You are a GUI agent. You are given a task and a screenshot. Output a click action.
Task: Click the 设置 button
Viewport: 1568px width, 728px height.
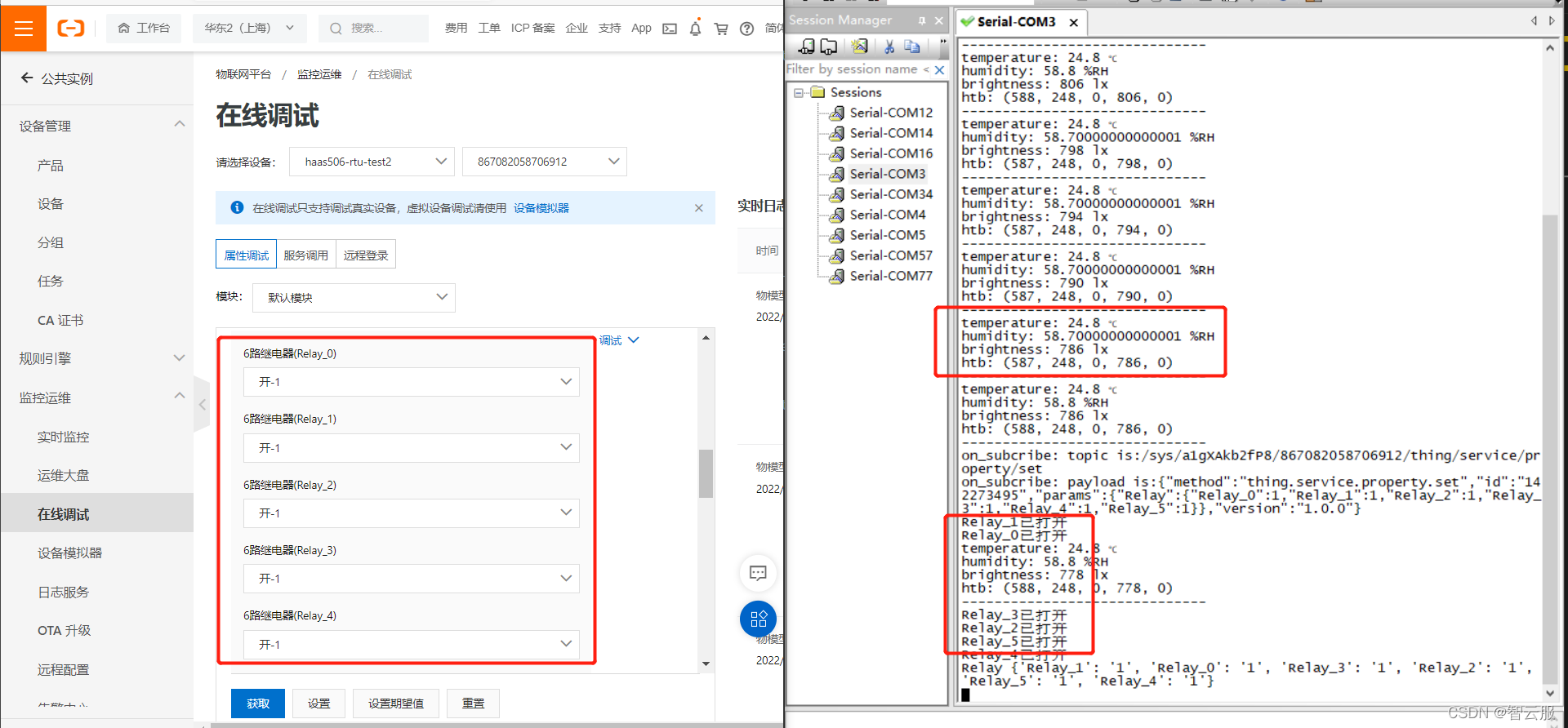pyautogui.click(x=319, y=704)
